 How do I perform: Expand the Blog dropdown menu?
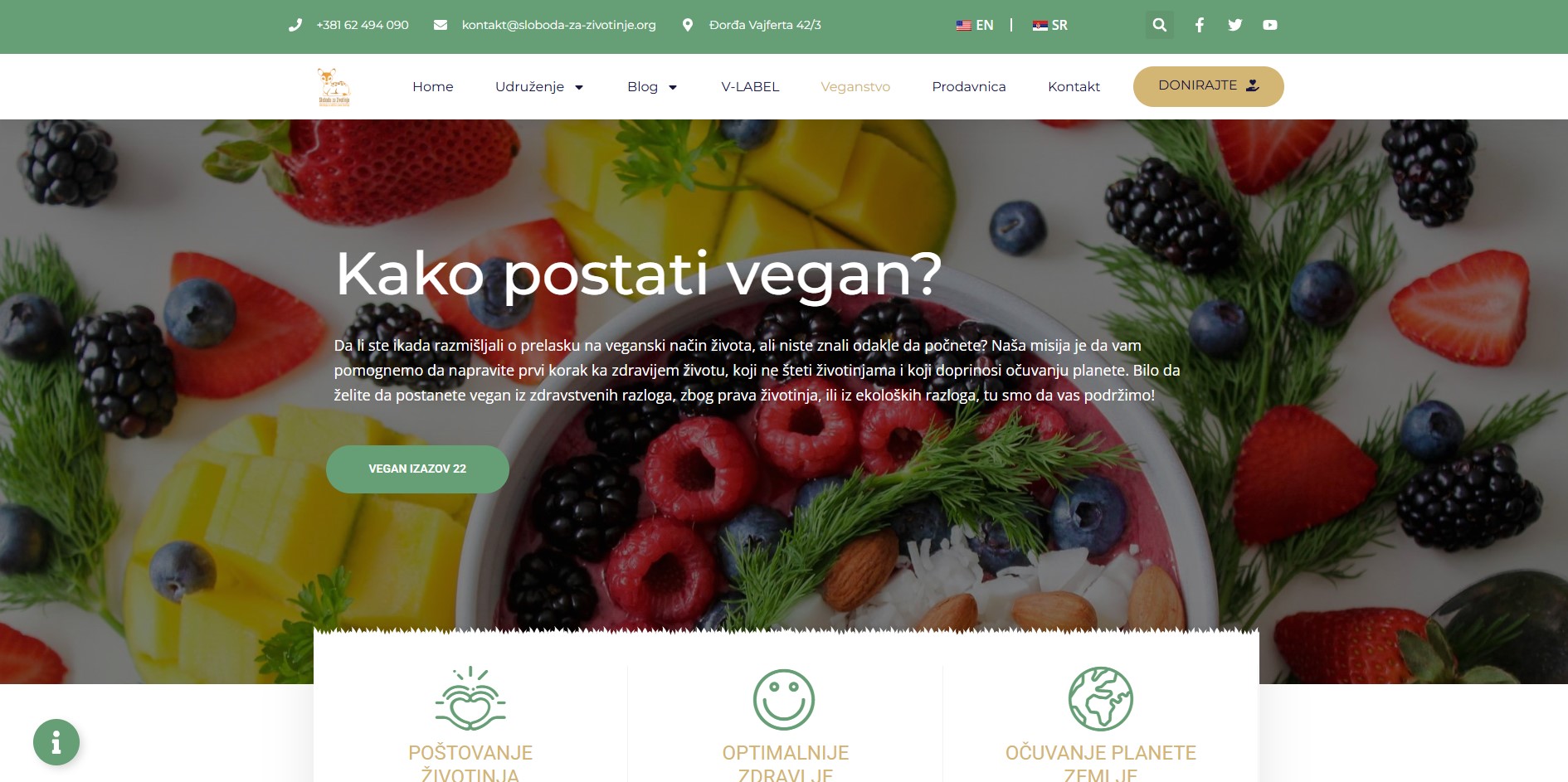pyautogui.click(x=652, y=86)
